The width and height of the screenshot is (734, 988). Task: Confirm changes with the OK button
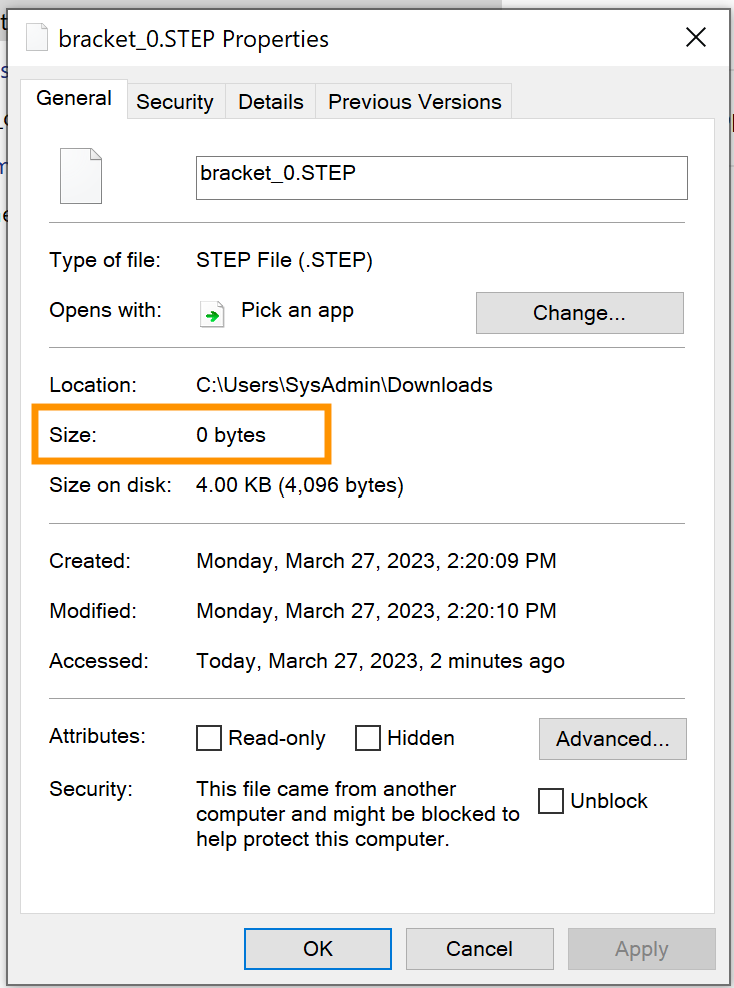(x=317, y=949)
